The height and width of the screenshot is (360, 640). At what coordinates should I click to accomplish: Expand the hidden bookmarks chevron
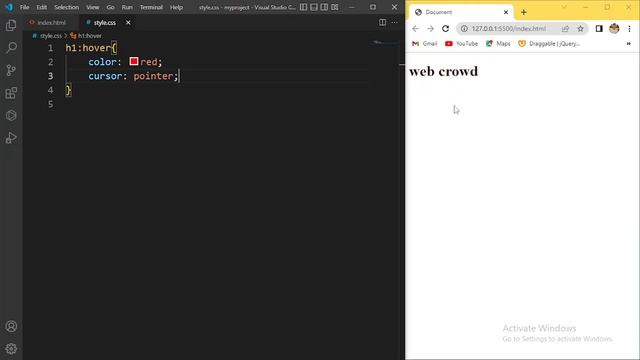pyautogui.click(x=629, y=44)
